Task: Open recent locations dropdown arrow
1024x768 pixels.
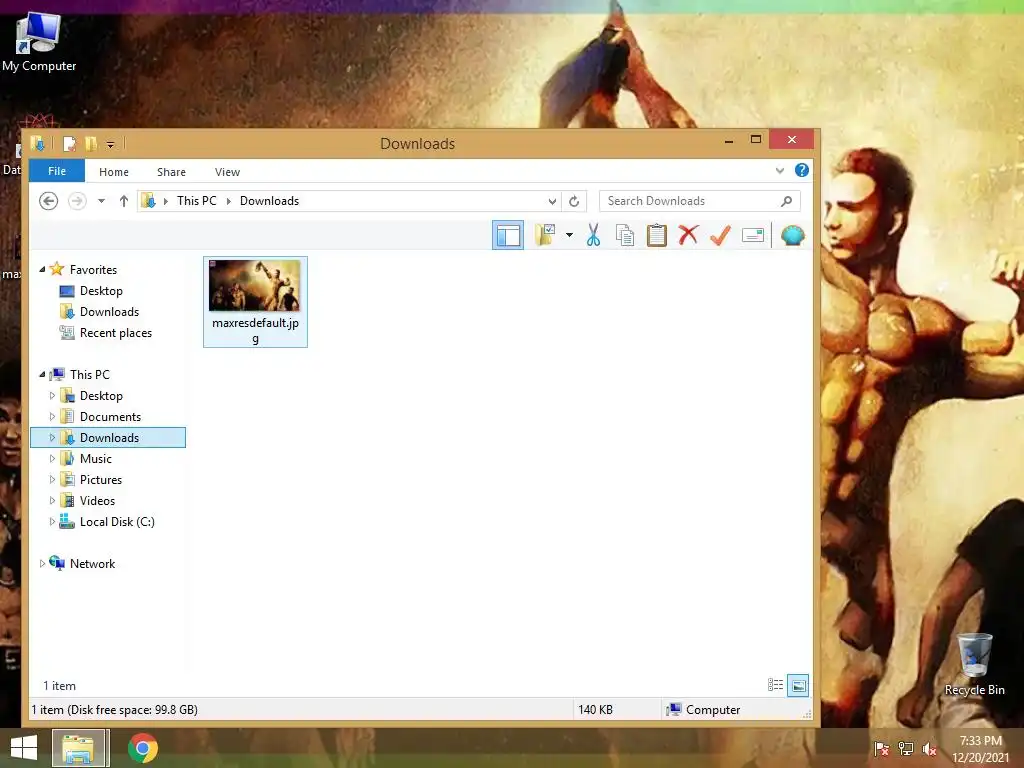Action: [101, 201]
